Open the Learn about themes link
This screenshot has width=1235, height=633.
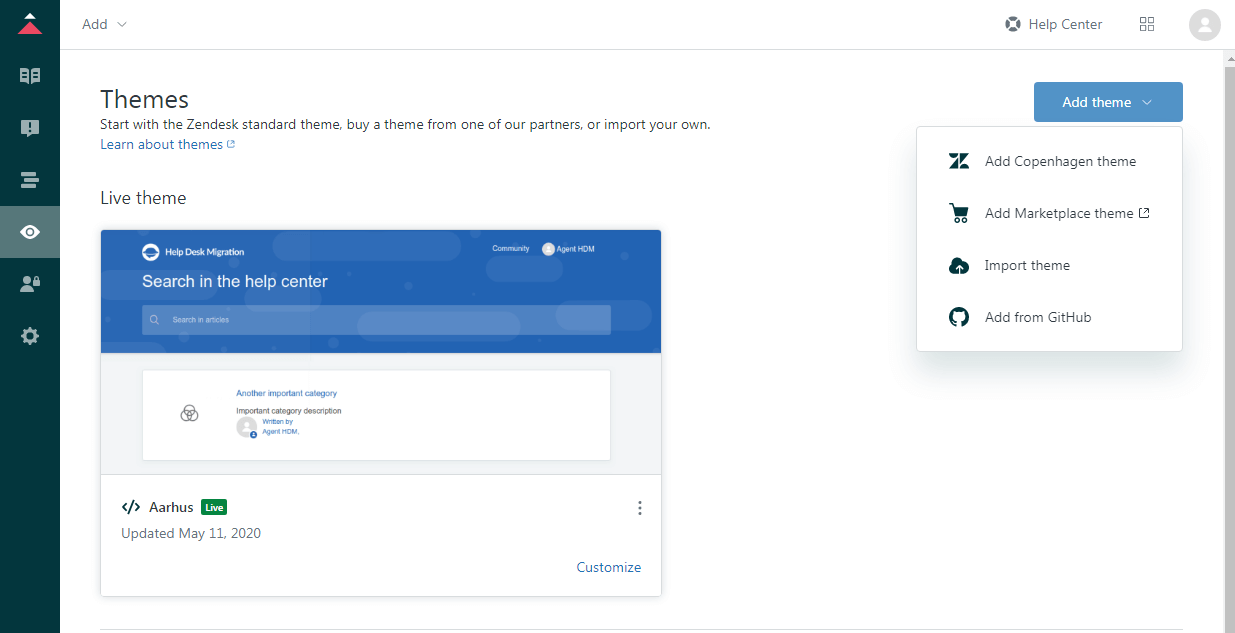point(161,144)
